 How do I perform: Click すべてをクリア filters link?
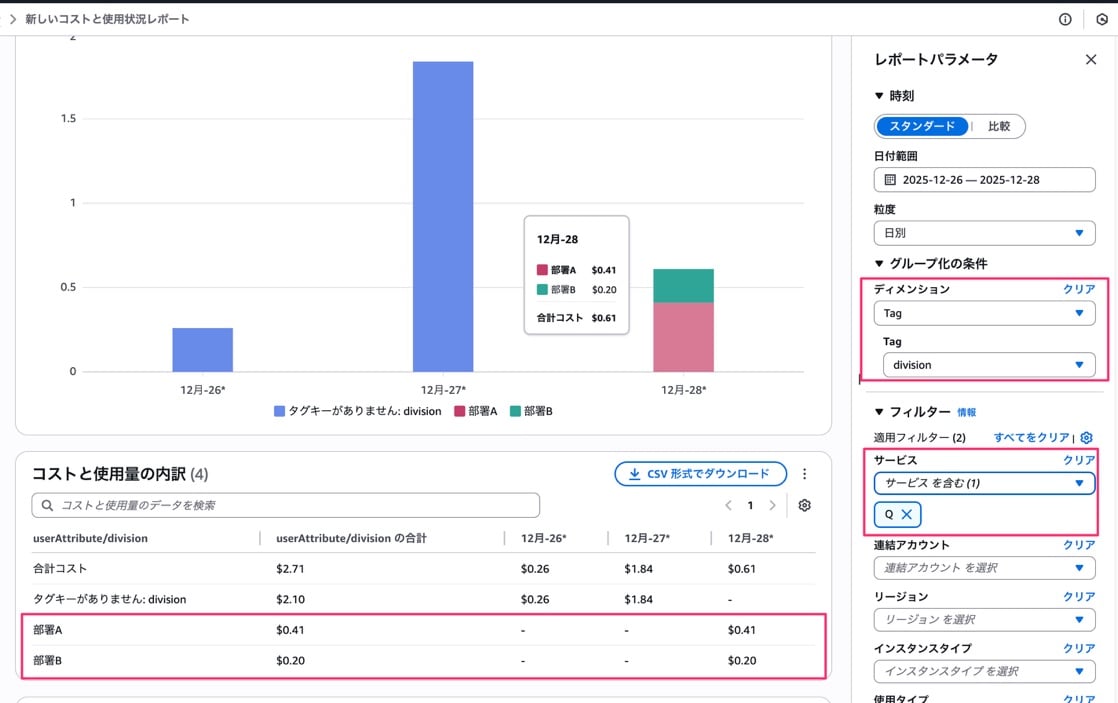(x=1031, y=438)
